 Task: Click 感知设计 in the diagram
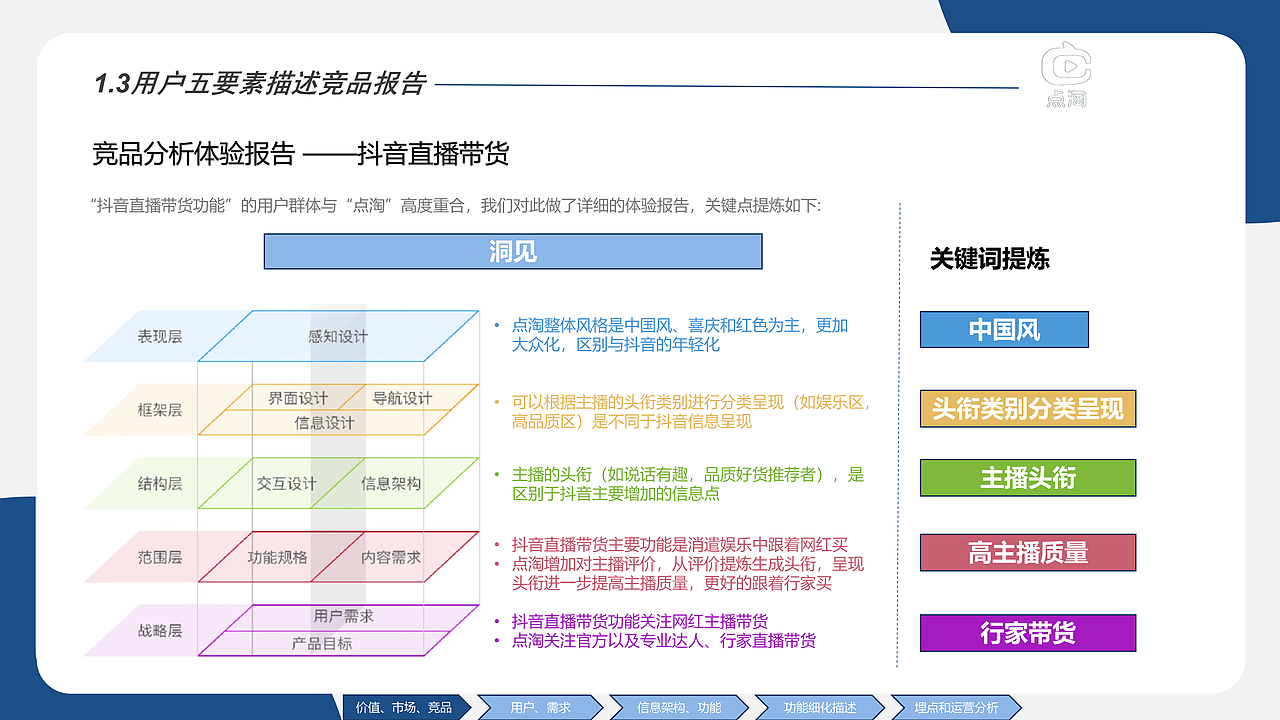tap(337, 337)
